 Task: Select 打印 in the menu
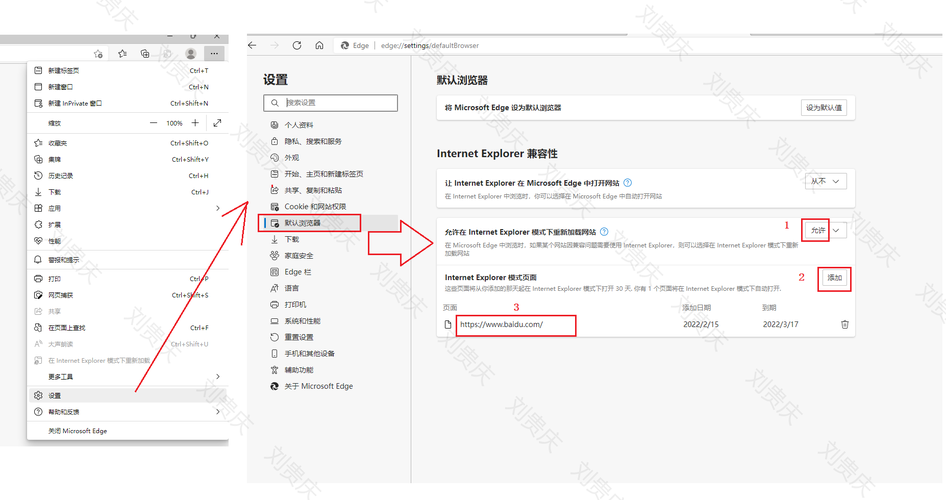pyautogui.click(x=127, y=279)
